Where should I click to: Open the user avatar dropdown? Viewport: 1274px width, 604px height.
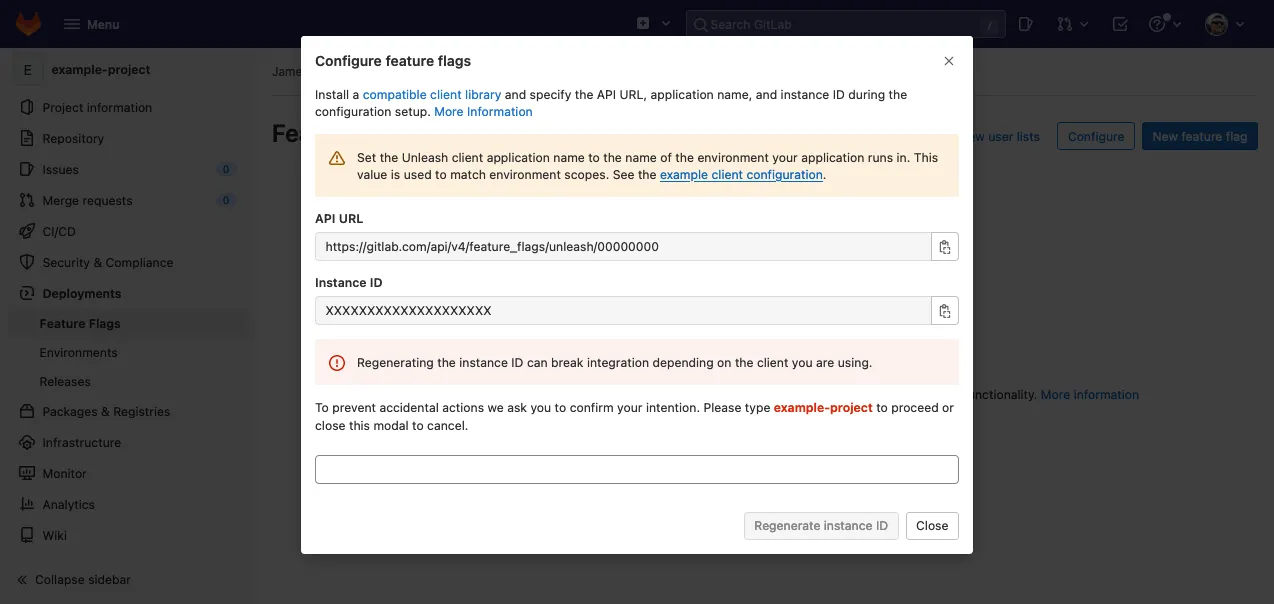pyautogui.click(x=1224, y=24)
